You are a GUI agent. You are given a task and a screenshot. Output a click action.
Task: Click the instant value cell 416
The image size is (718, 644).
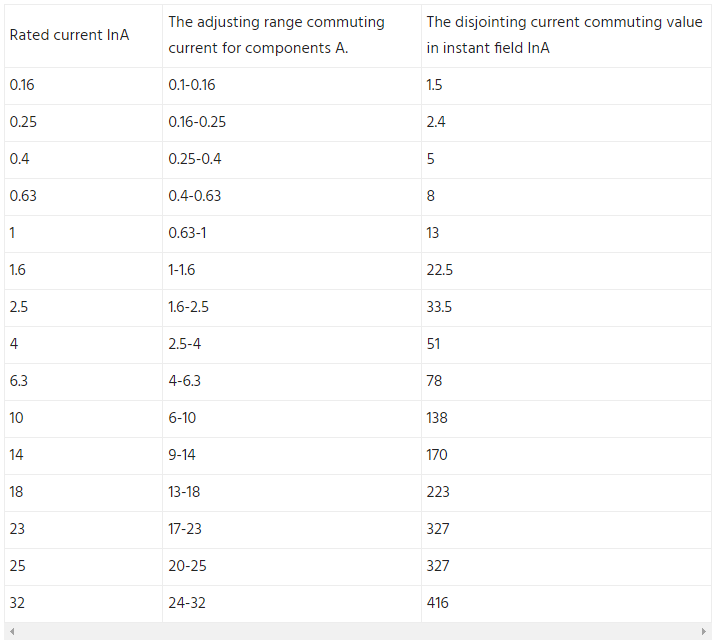[566, 604]
